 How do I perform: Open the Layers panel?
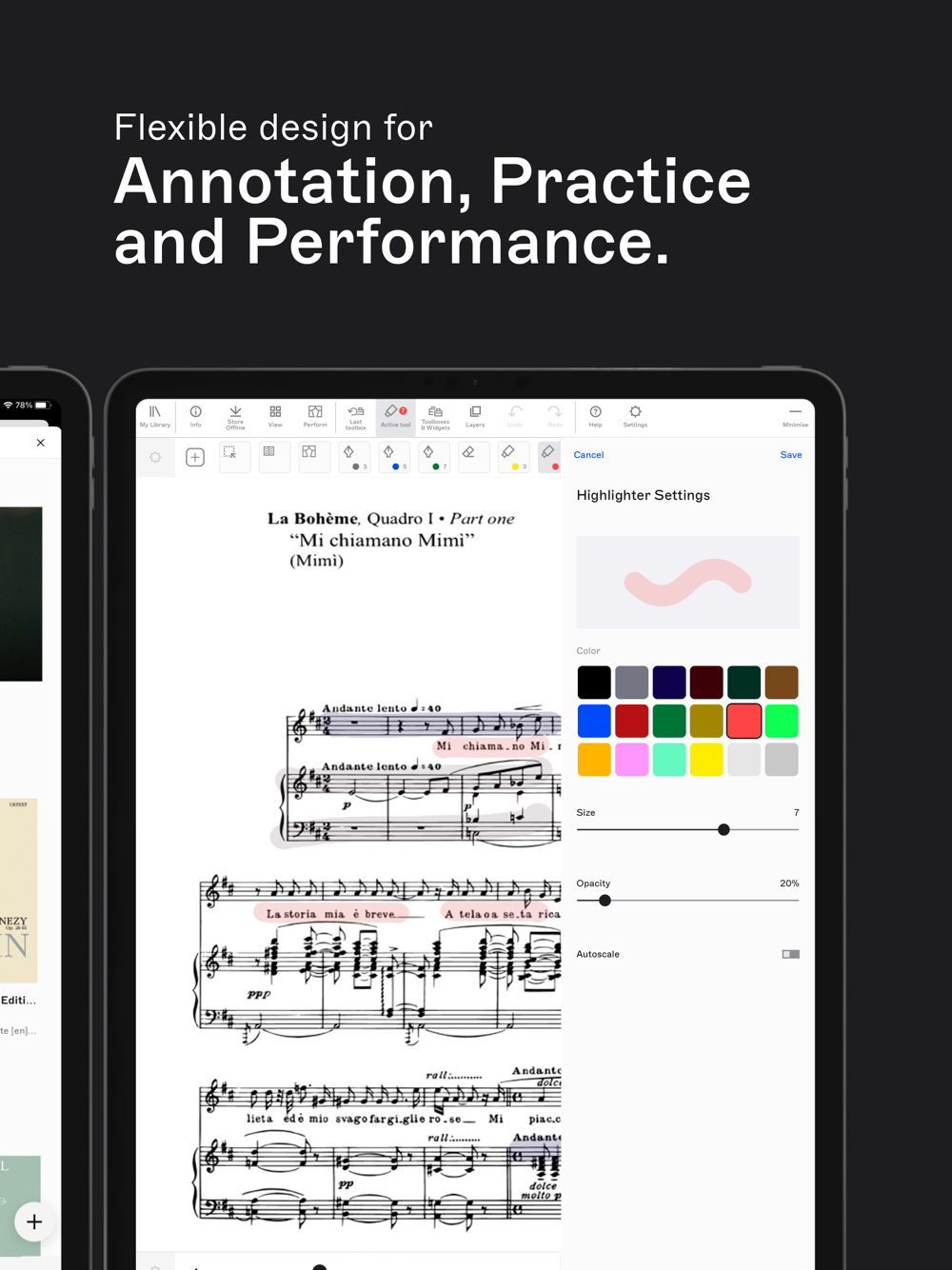pos(475,417)
